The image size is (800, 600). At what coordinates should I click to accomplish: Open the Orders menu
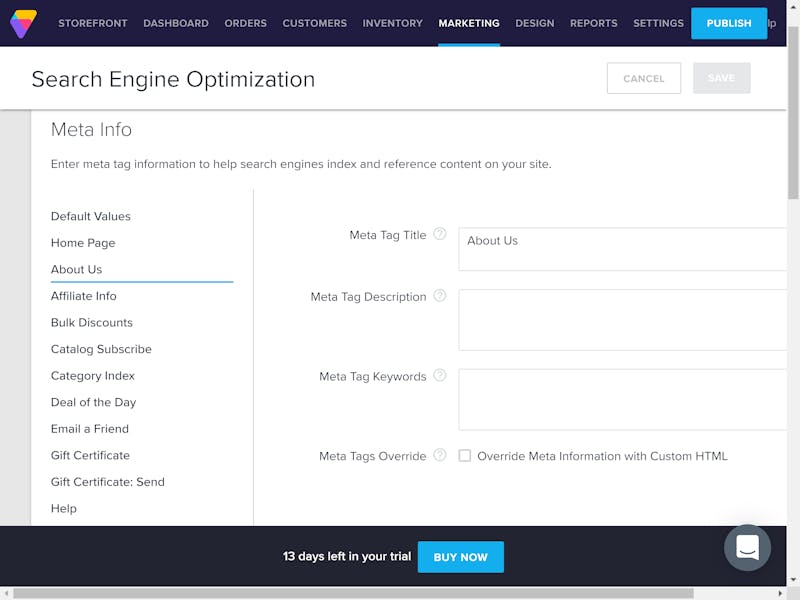(x=245, y=23)
